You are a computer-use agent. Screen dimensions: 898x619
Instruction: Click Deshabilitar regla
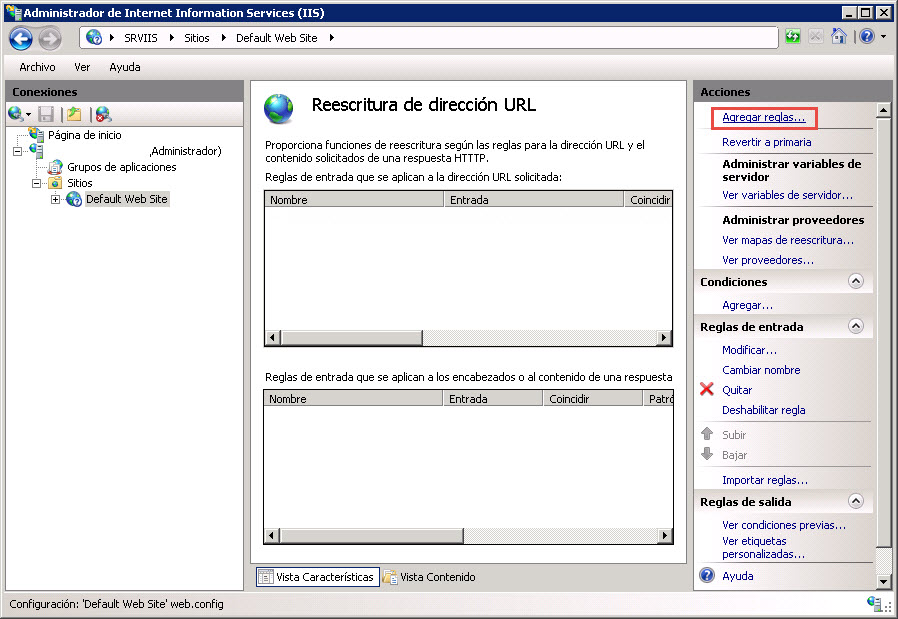(763, 410)
